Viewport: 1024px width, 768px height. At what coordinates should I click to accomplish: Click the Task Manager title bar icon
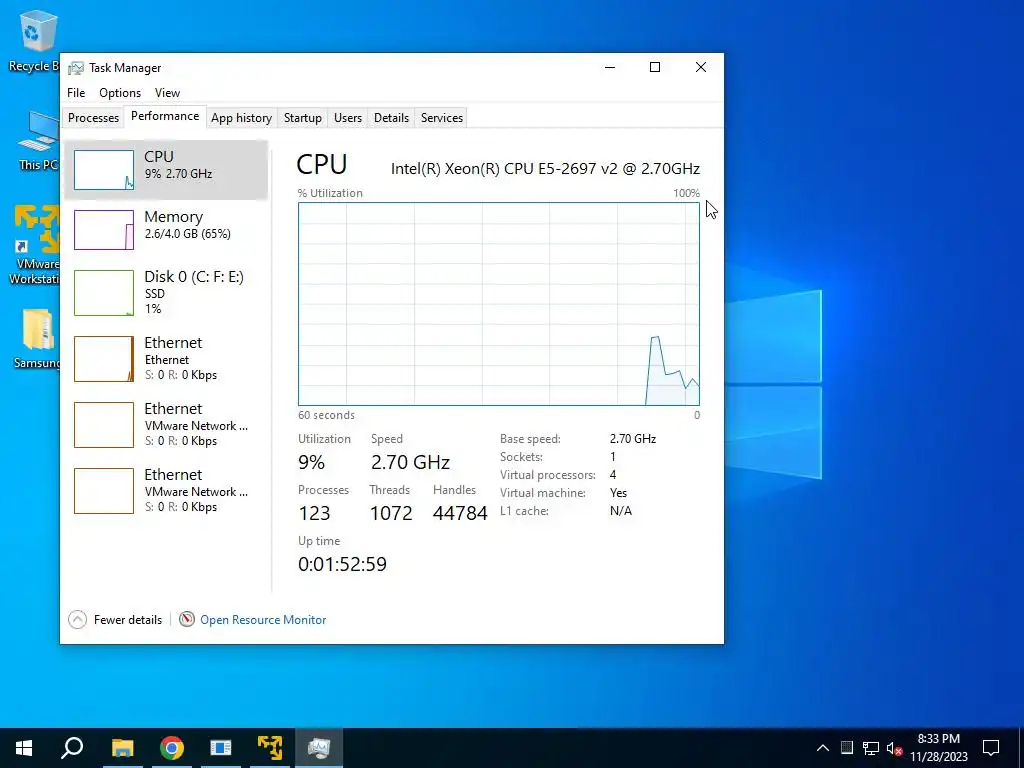pos(76,68)
